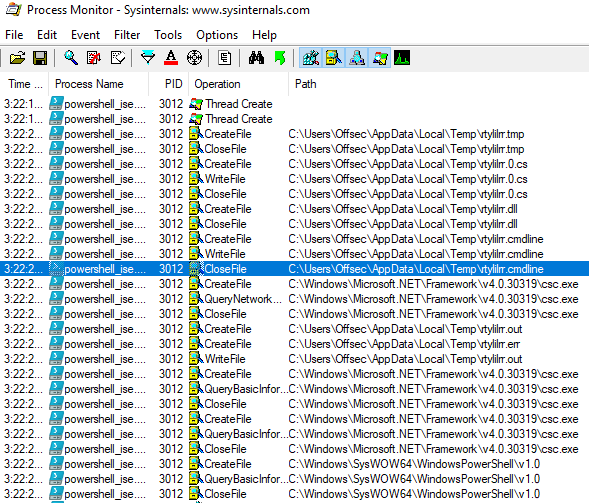The image size is (589, 503).
Task: Open the Tools menu
Action: tap(168, 35)
